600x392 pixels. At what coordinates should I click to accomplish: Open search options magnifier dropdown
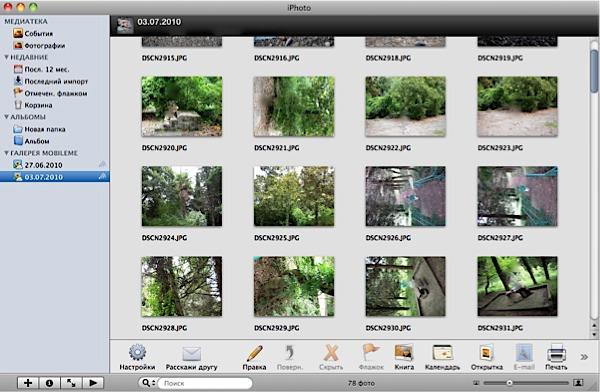148,383
